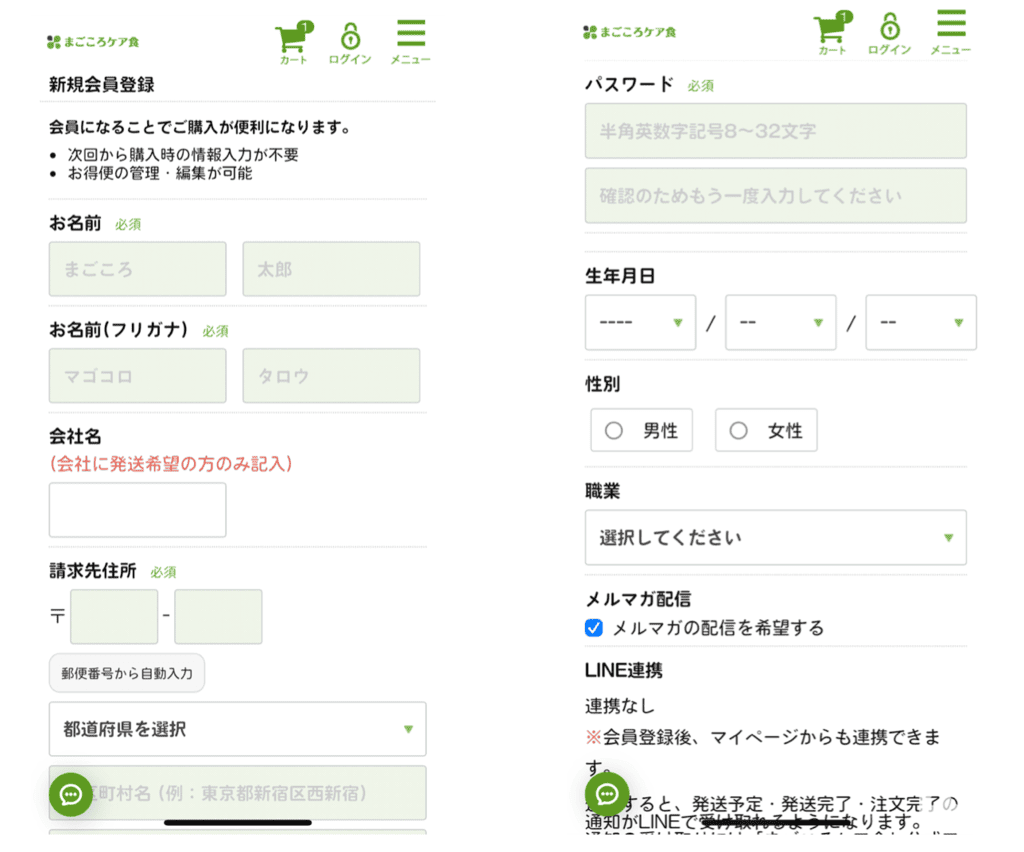Open the hamburger メニュー icon
Image resolution: width=1024 pixels, height=852 pixels.
(x=409, y=31)
